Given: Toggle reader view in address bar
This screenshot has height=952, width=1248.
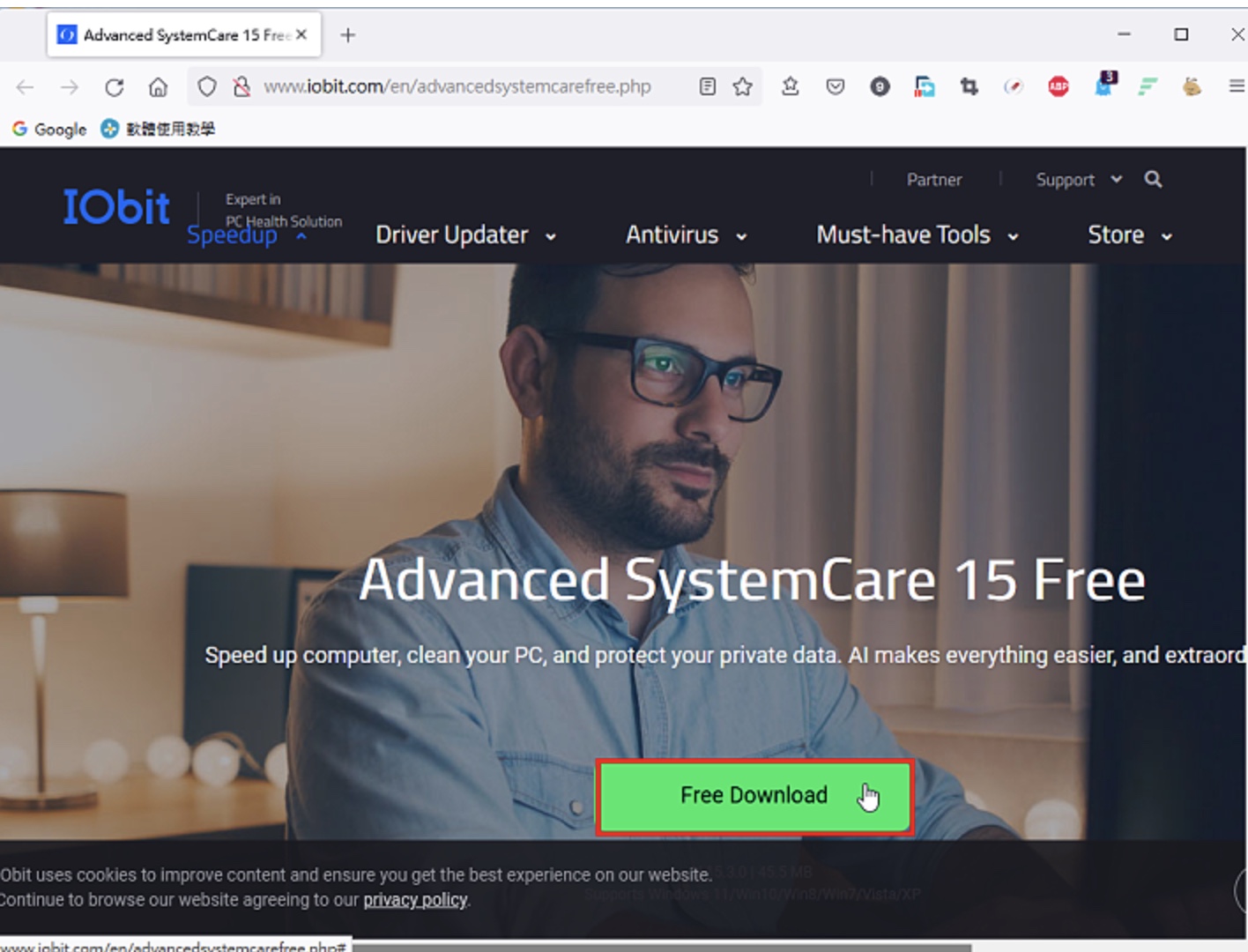Looking at the screenshot, I should click(x=707, y=86).
